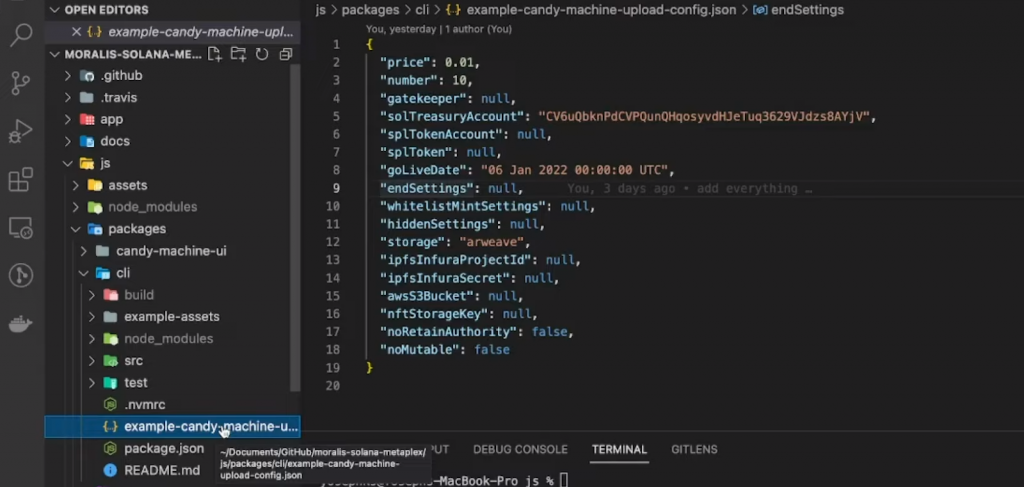Screen dimensions: 1024x487
Task: Open the GitLens activity bar icon
Action: [x=22, y=275]
